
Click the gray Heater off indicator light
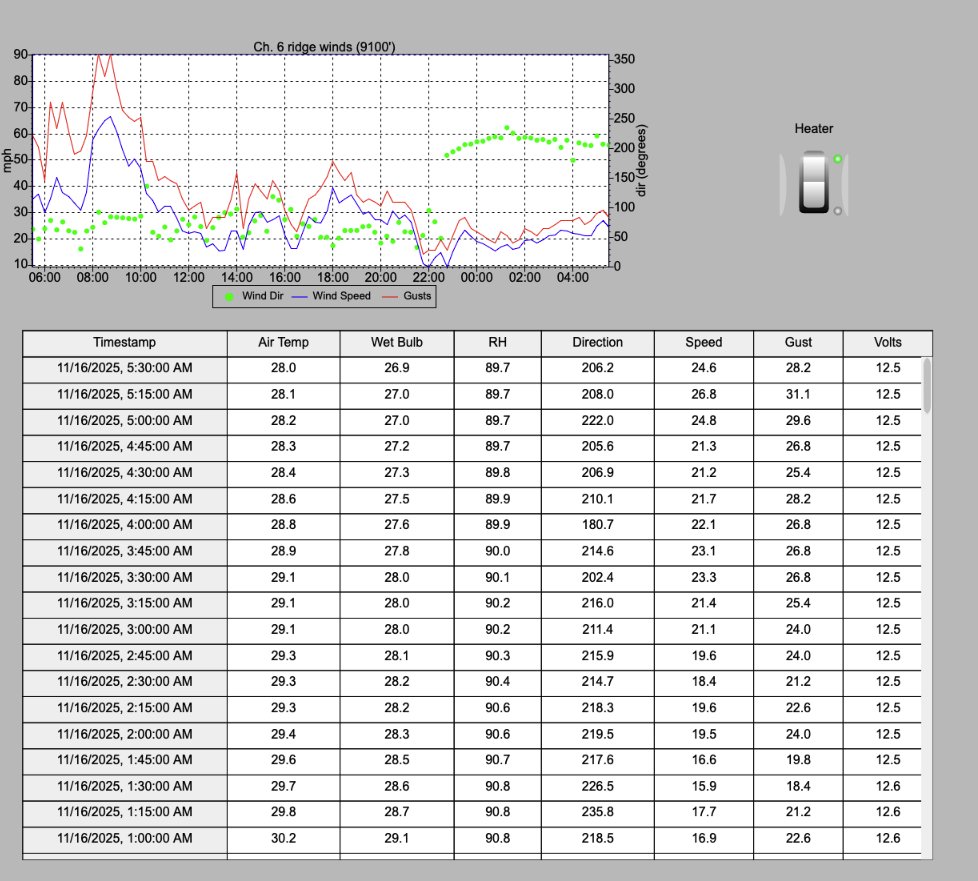[x=838, y=211]
